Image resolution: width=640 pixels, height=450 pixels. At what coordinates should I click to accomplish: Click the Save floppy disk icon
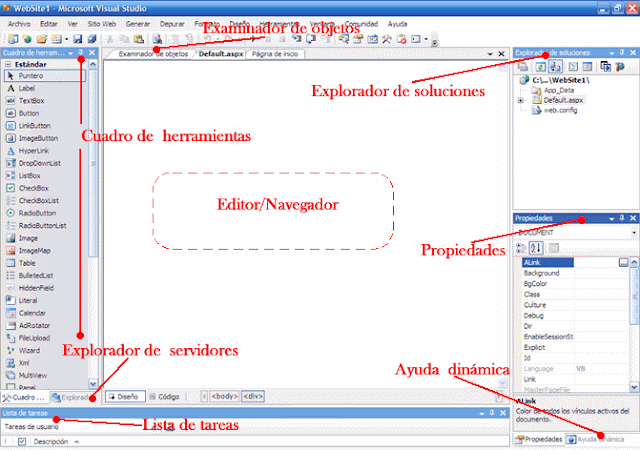pyautogui.click(x=78, y=39)
